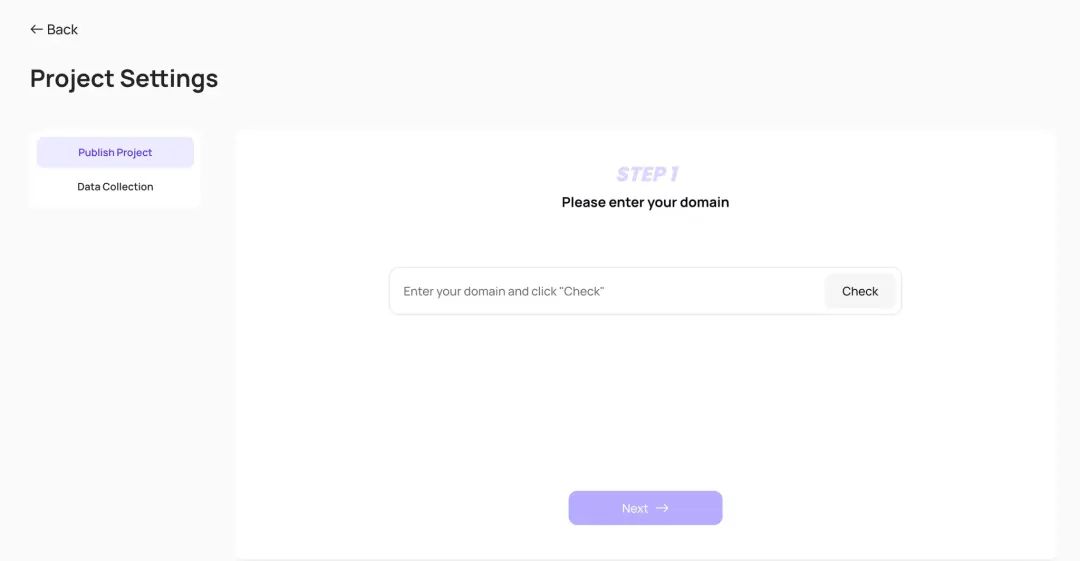The height and width of the screenshot is (561, 1080).
Task: Click the word "Back" at top left
Action: coord(62,30)
